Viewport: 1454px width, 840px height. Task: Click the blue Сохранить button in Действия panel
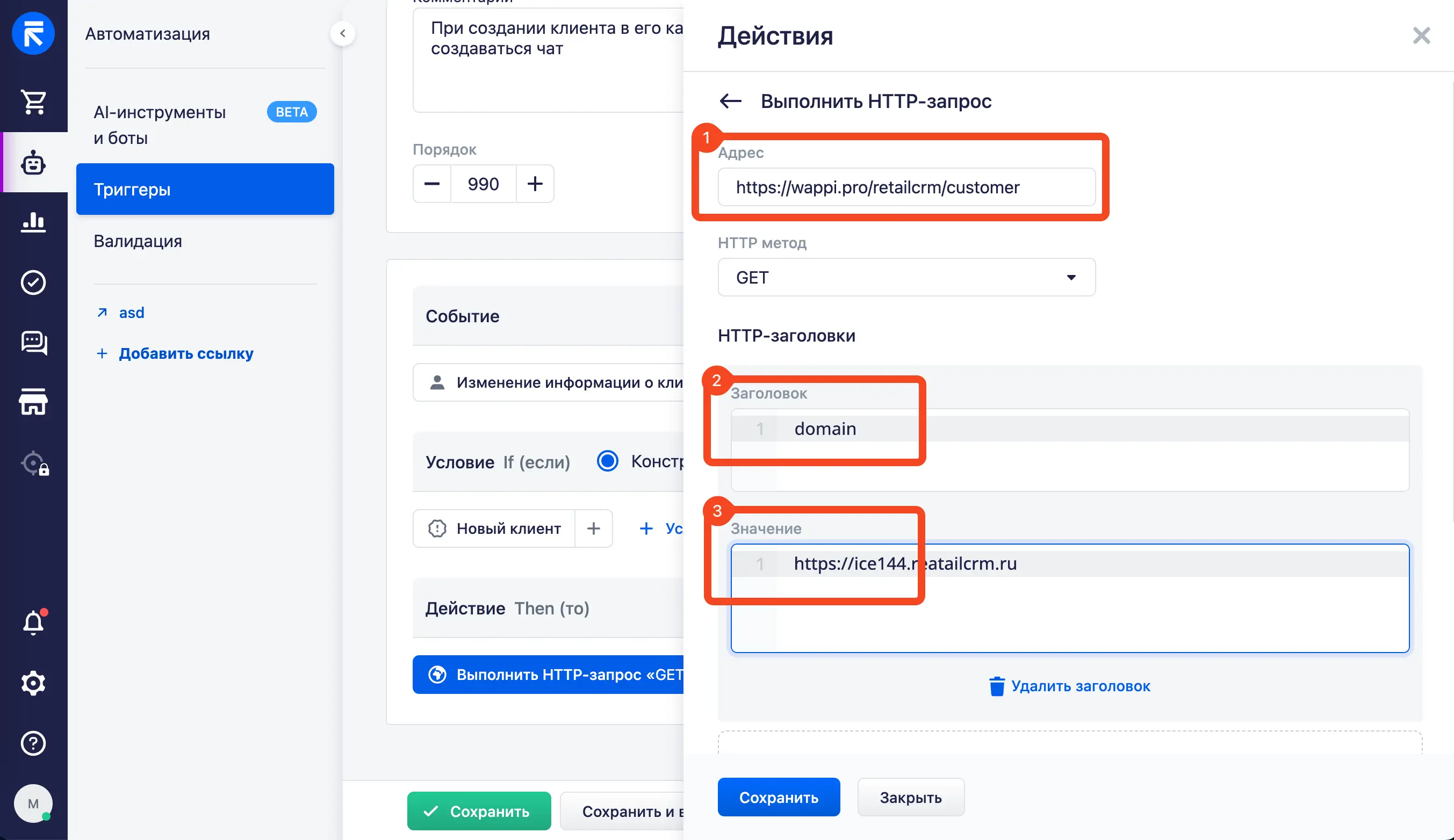coord(779,796)
